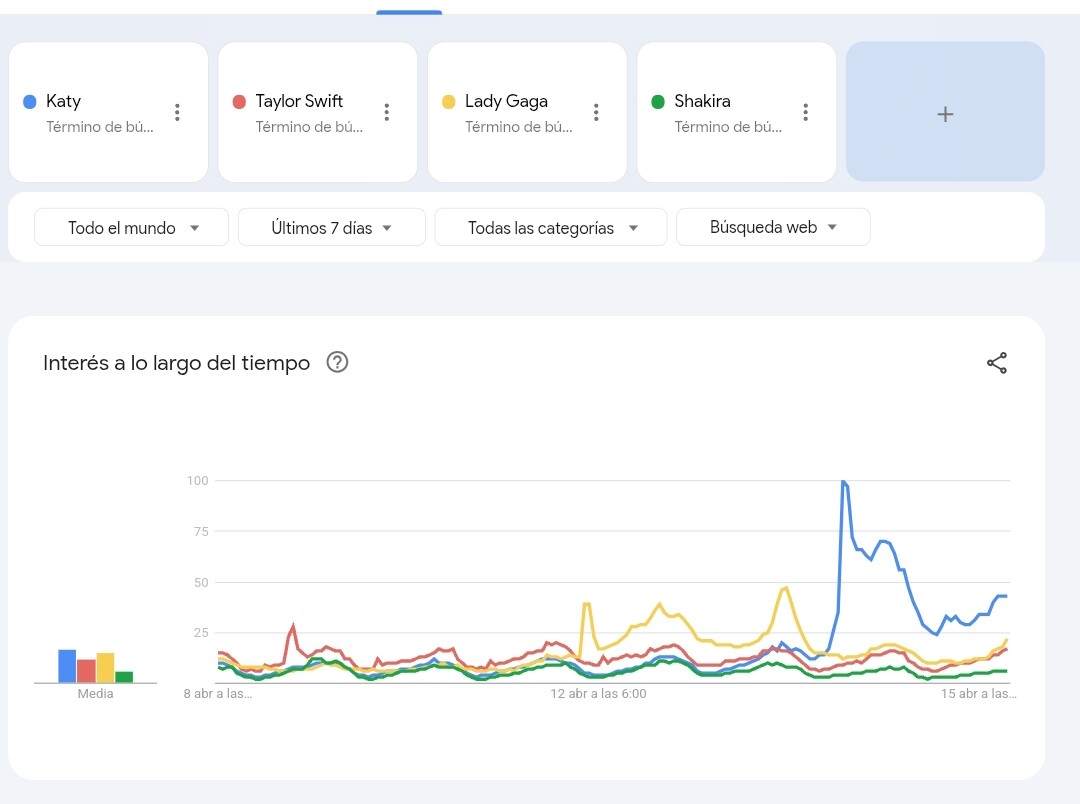
Task: Click the yellow Lady Gaga color dot
Action: click(x=448, y=102)
